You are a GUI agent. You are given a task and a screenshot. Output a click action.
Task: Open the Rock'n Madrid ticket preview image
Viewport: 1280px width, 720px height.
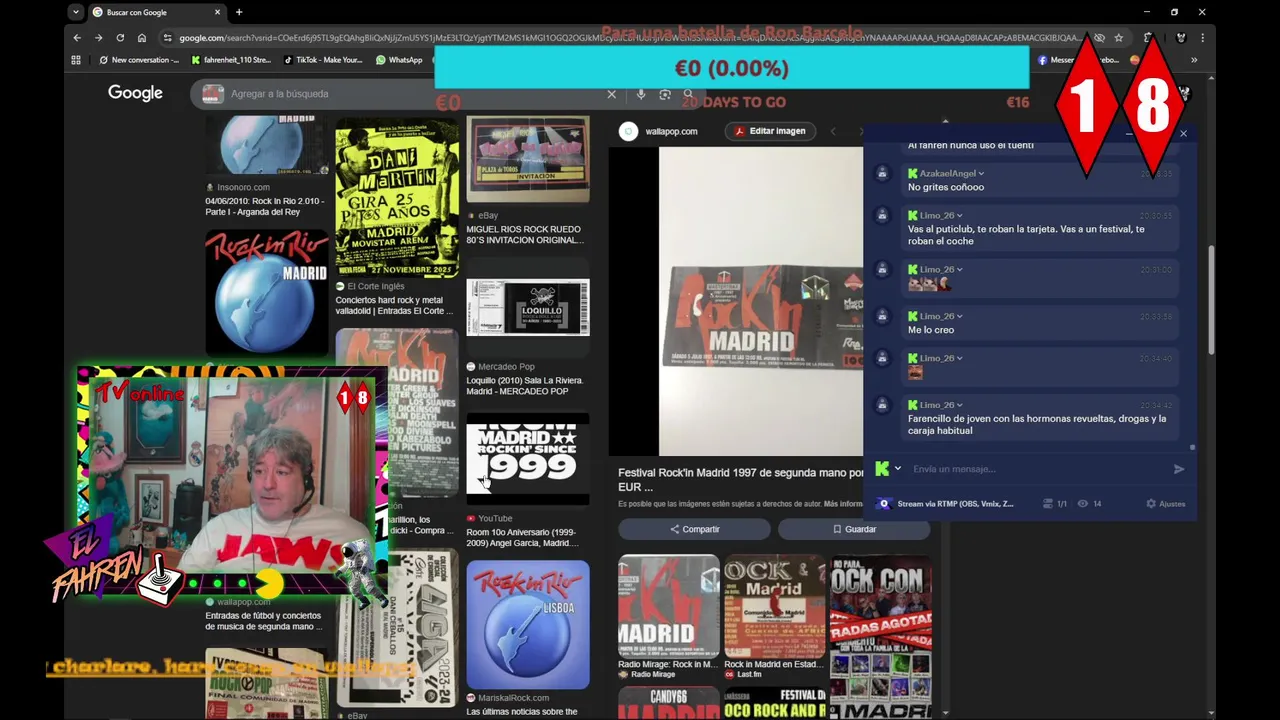tap(761, 301)
